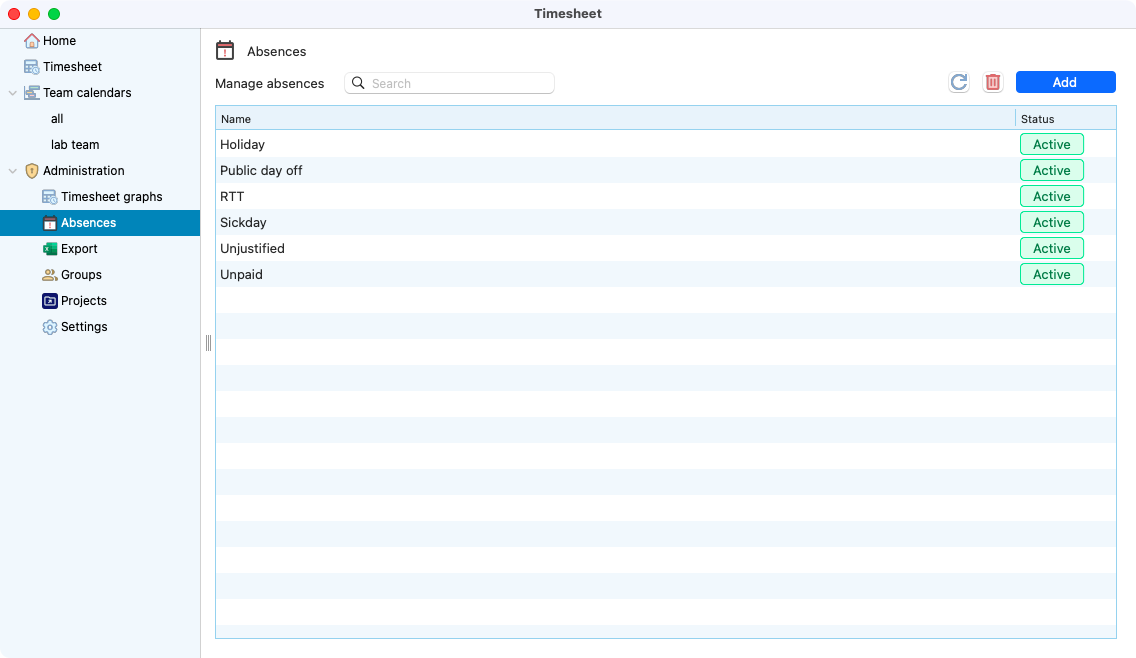Click the Export spreadsheet icon

[x=49, y=249]
